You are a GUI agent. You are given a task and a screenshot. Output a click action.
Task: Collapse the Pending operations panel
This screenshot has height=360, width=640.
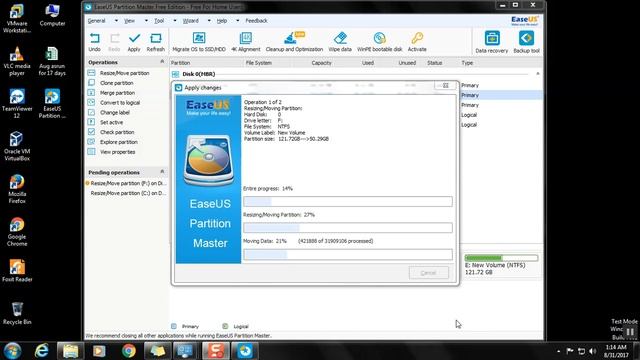coord(162,172)
